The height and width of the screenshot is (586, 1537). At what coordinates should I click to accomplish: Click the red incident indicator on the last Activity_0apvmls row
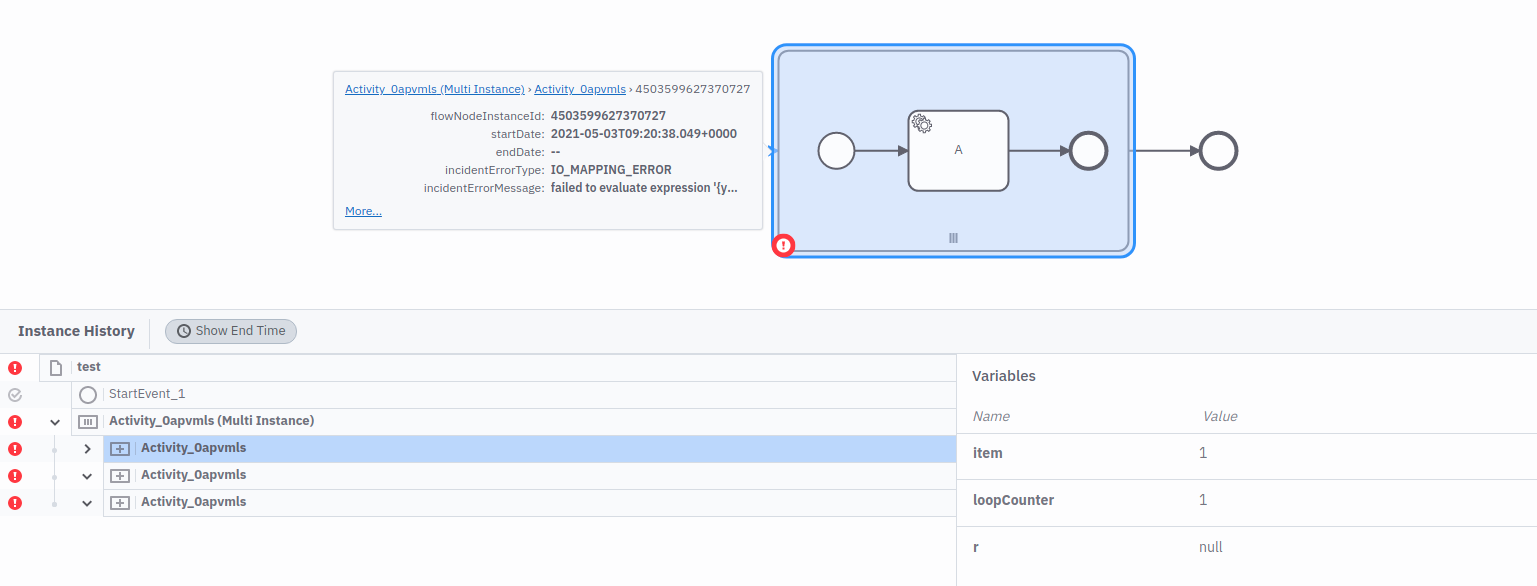pyautogui.click(x=14, y=503)
